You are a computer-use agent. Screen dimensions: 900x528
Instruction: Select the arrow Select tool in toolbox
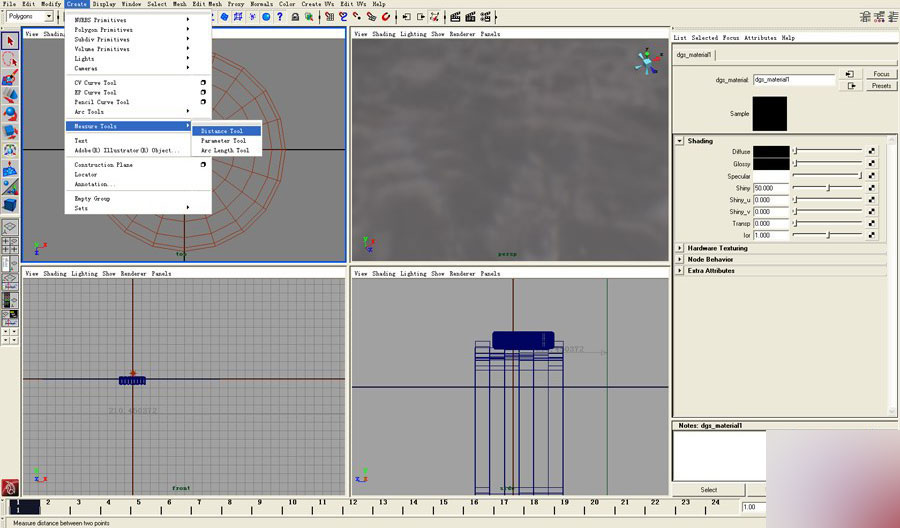point(10,40)
